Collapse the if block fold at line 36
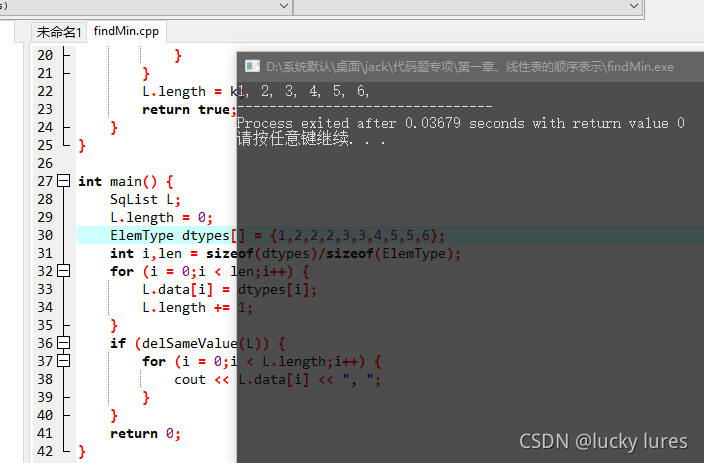704x463 pixels. [64, 343]
